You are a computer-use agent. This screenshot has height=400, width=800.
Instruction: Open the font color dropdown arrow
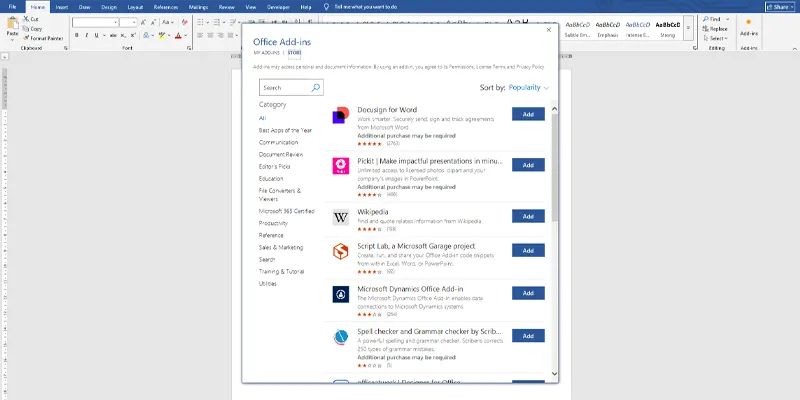tap(185, 35)
